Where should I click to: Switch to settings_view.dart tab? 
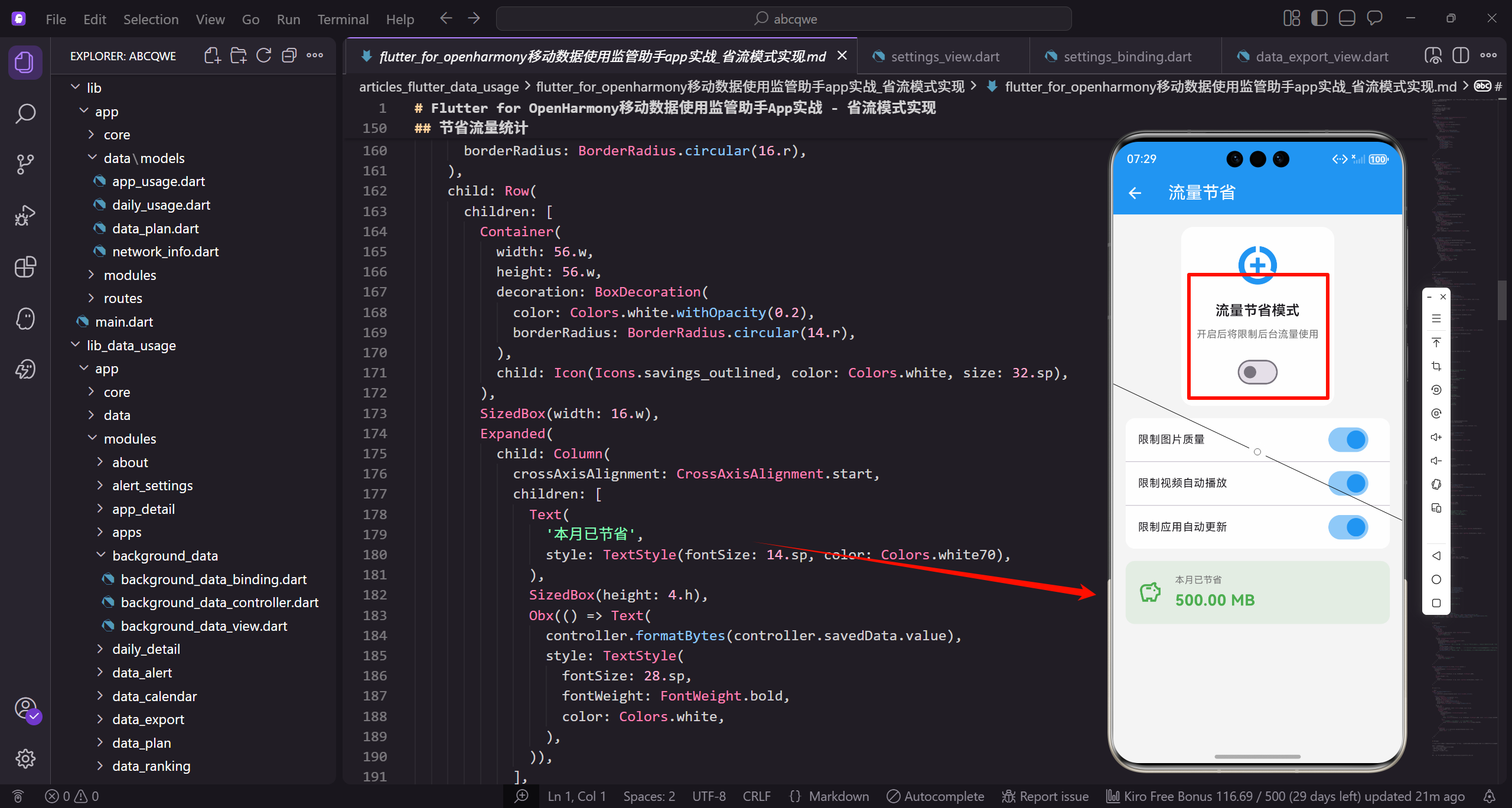[943, 57]
